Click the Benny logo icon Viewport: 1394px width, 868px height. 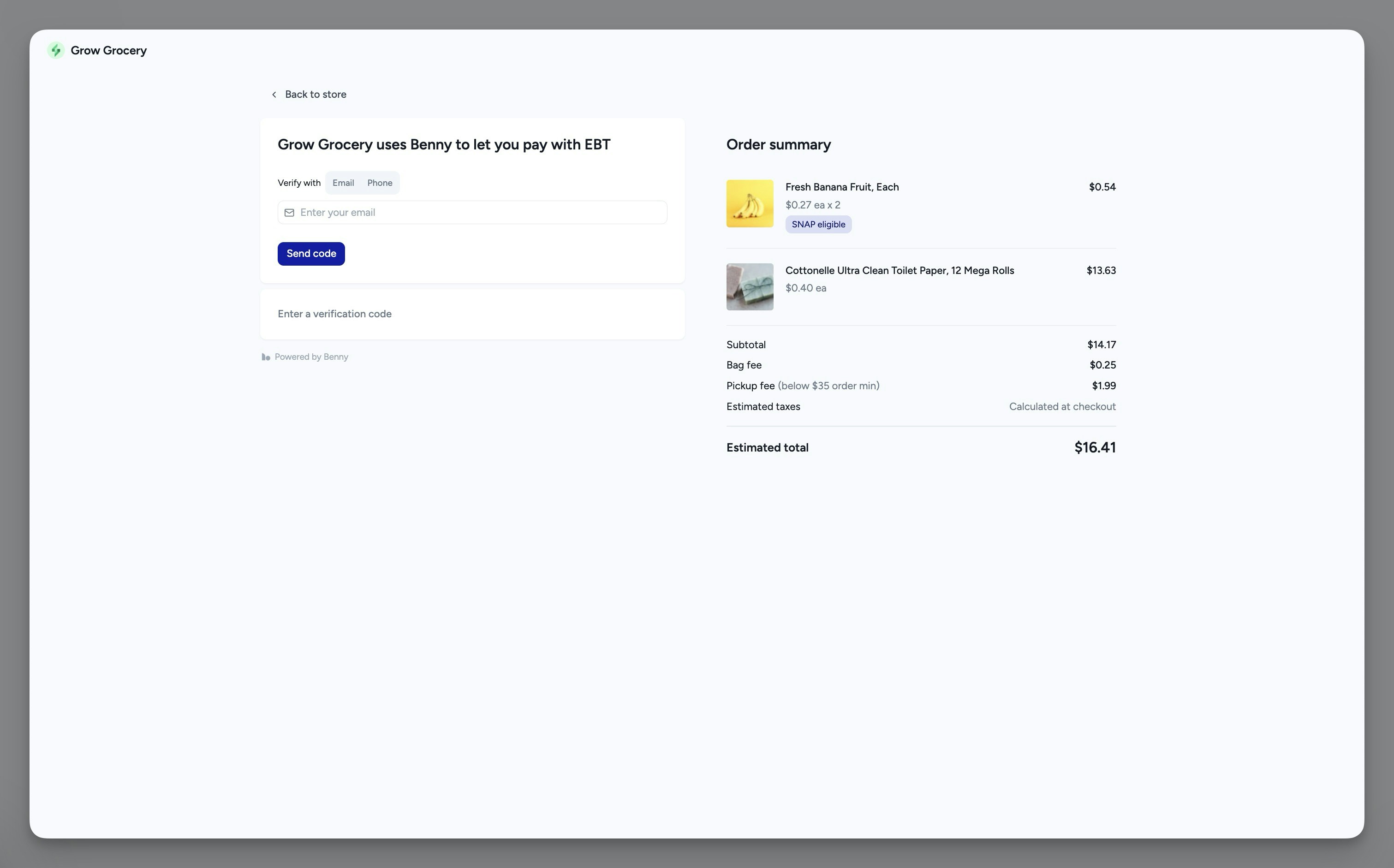[x=266, y=357]
